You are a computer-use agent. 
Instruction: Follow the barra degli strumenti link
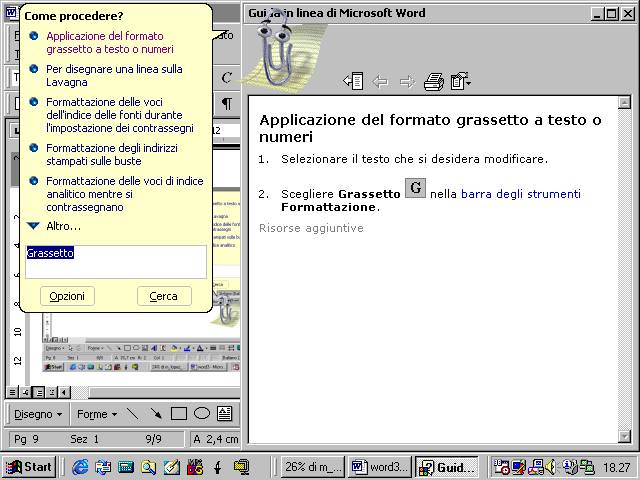521,193
